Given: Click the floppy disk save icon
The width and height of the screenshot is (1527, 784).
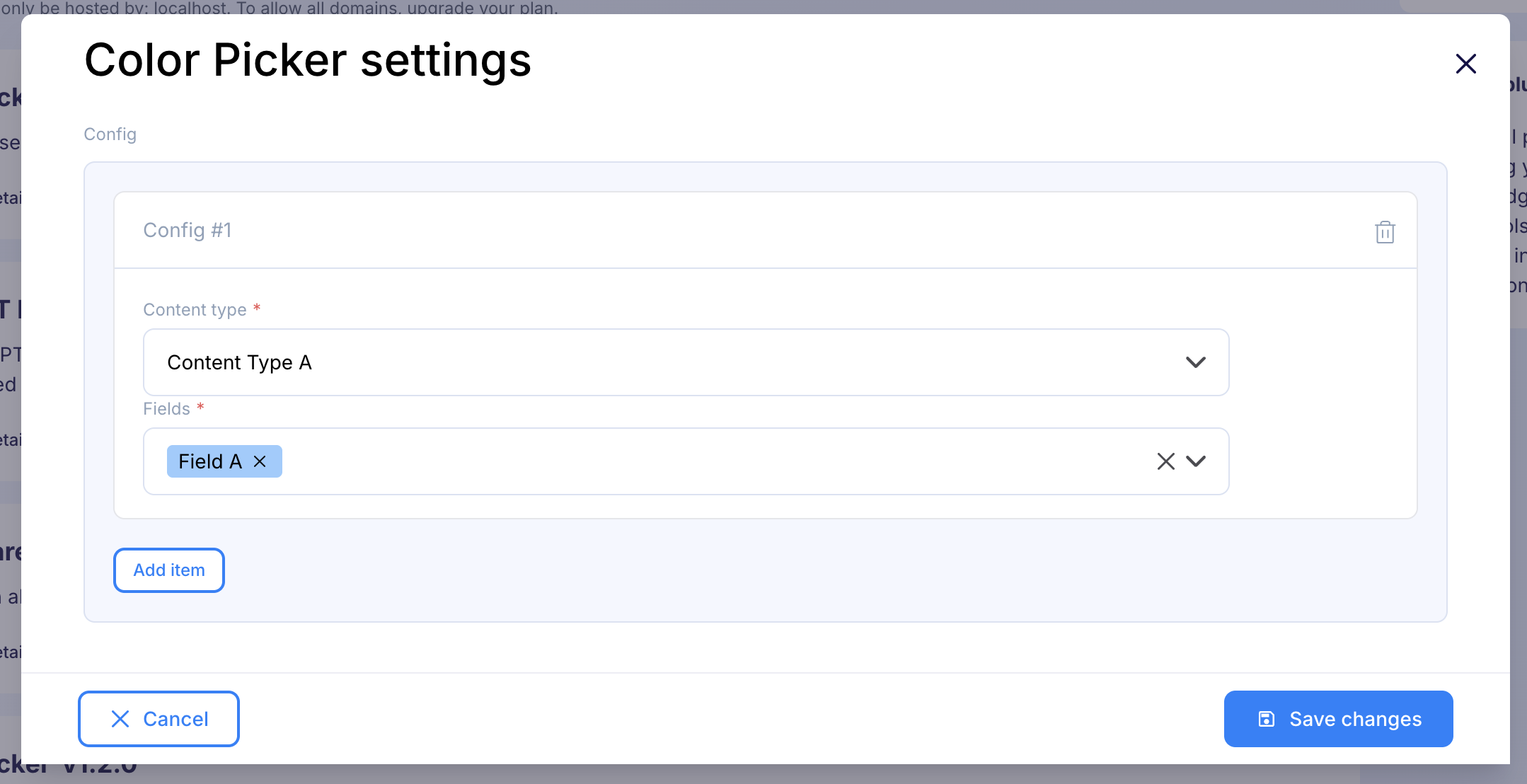Looking at the screenshot, I should click(1266, 719).
